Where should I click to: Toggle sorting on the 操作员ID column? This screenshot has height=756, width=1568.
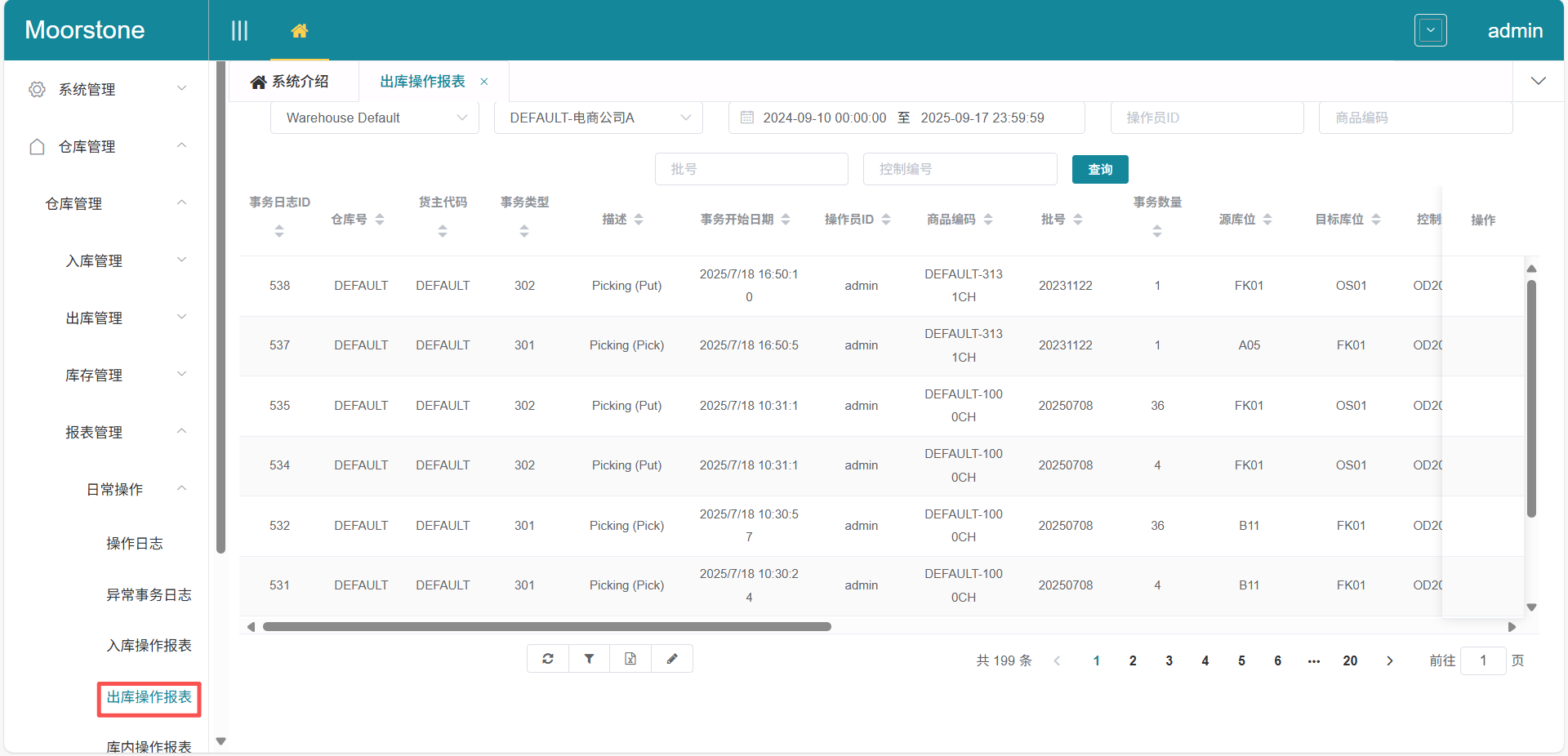pyautogui.click(x=888, y=219)
